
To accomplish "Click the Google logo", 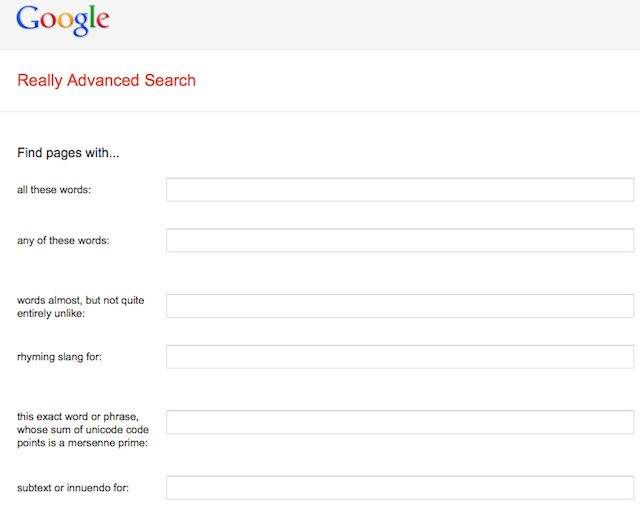I will tap(63, 19).
